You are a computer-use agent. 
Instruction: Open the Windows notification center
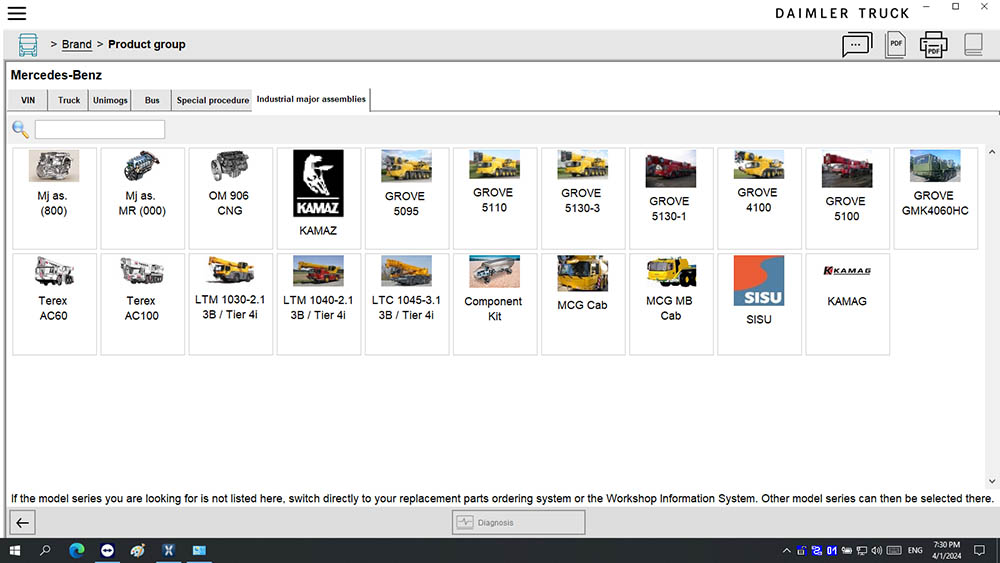[x=980, y=550]
